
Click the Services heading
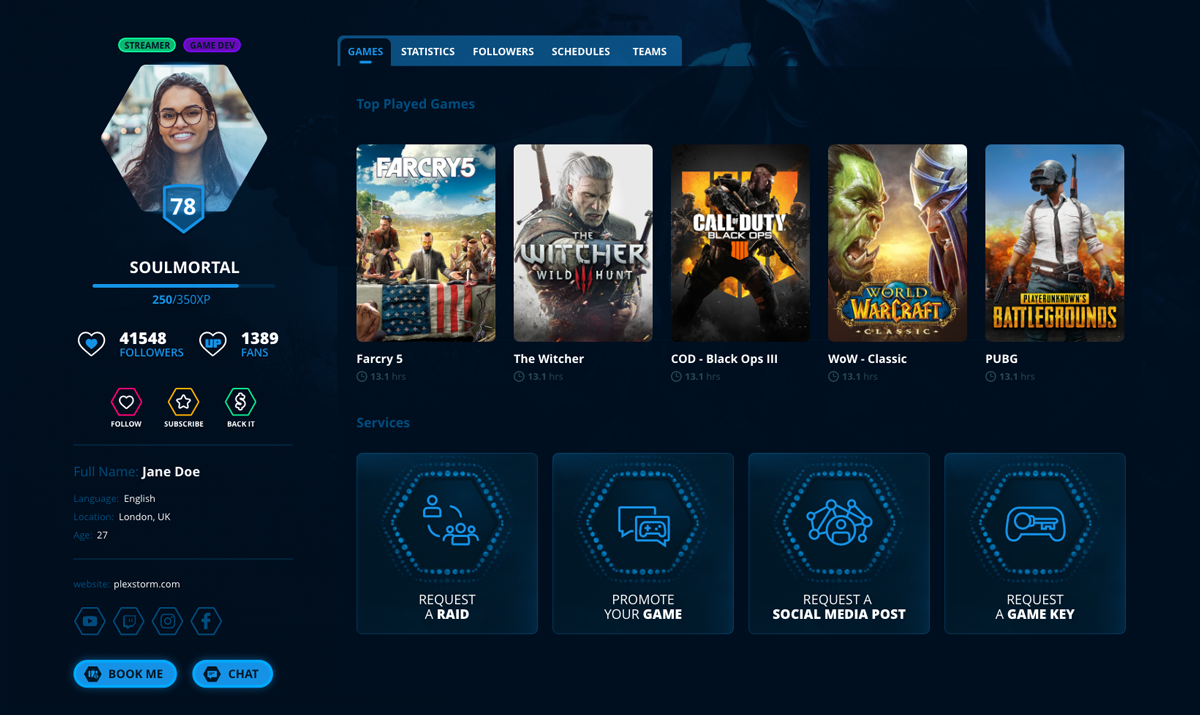[383, 423]
